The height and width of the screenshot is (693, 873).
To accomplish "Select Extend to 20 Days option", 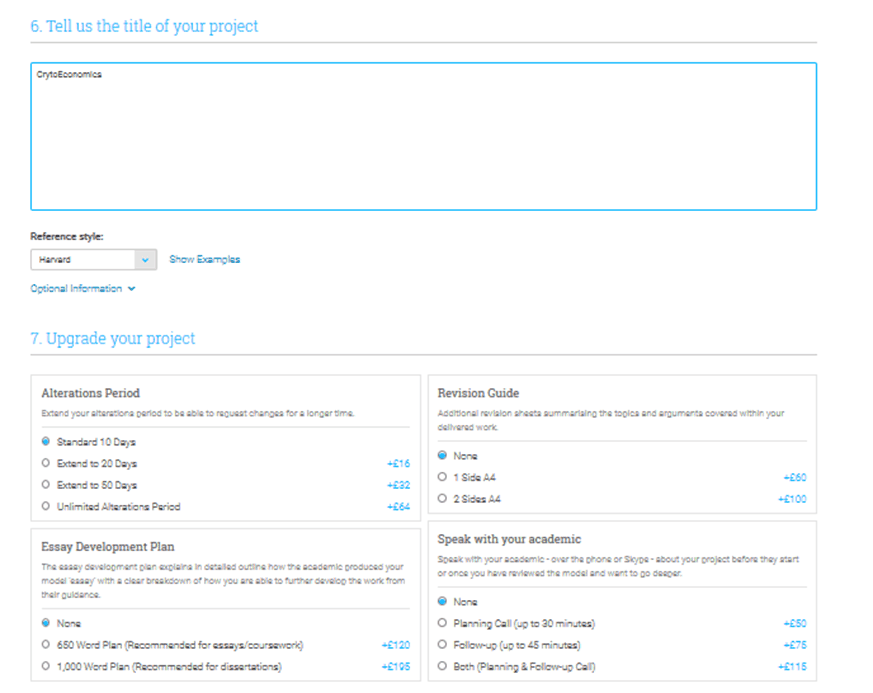I will click(x=46, y=464).
